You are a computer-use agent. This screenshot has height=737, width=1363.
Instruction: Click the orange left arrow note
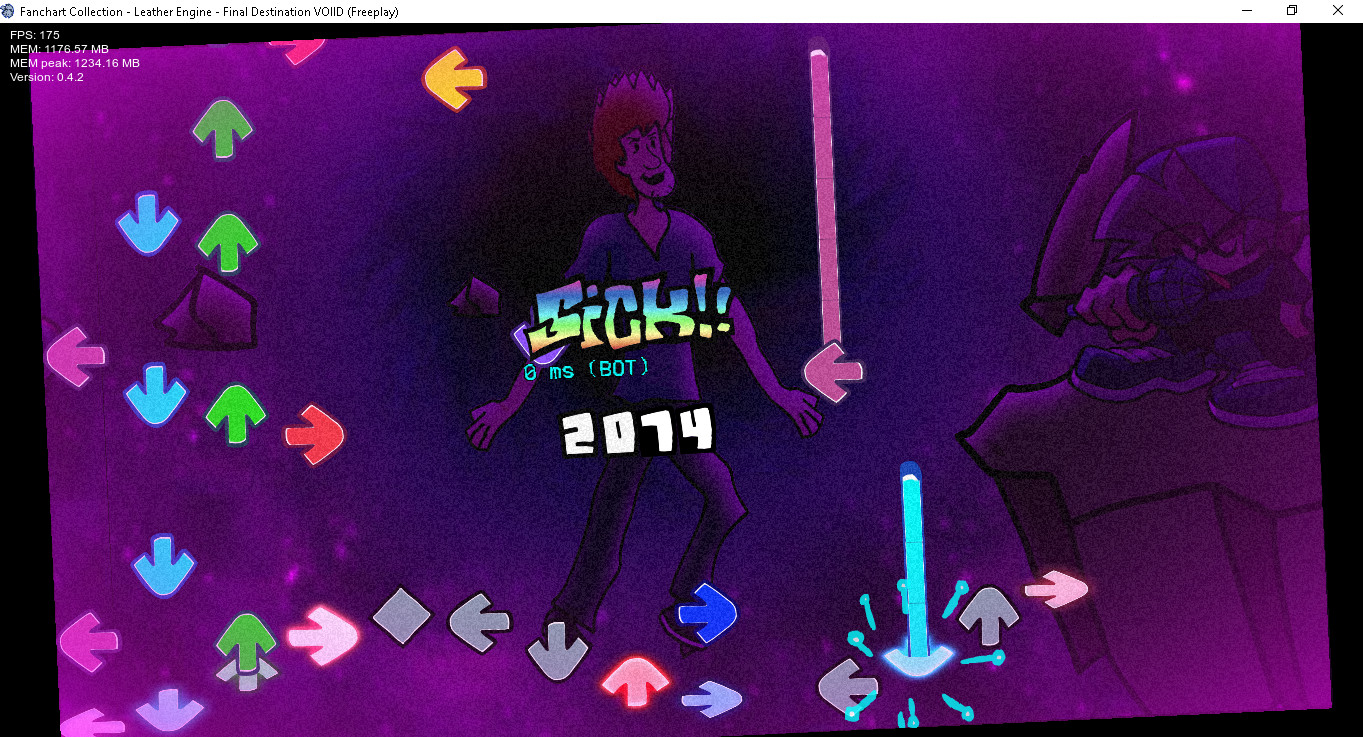tap(454, 78)
